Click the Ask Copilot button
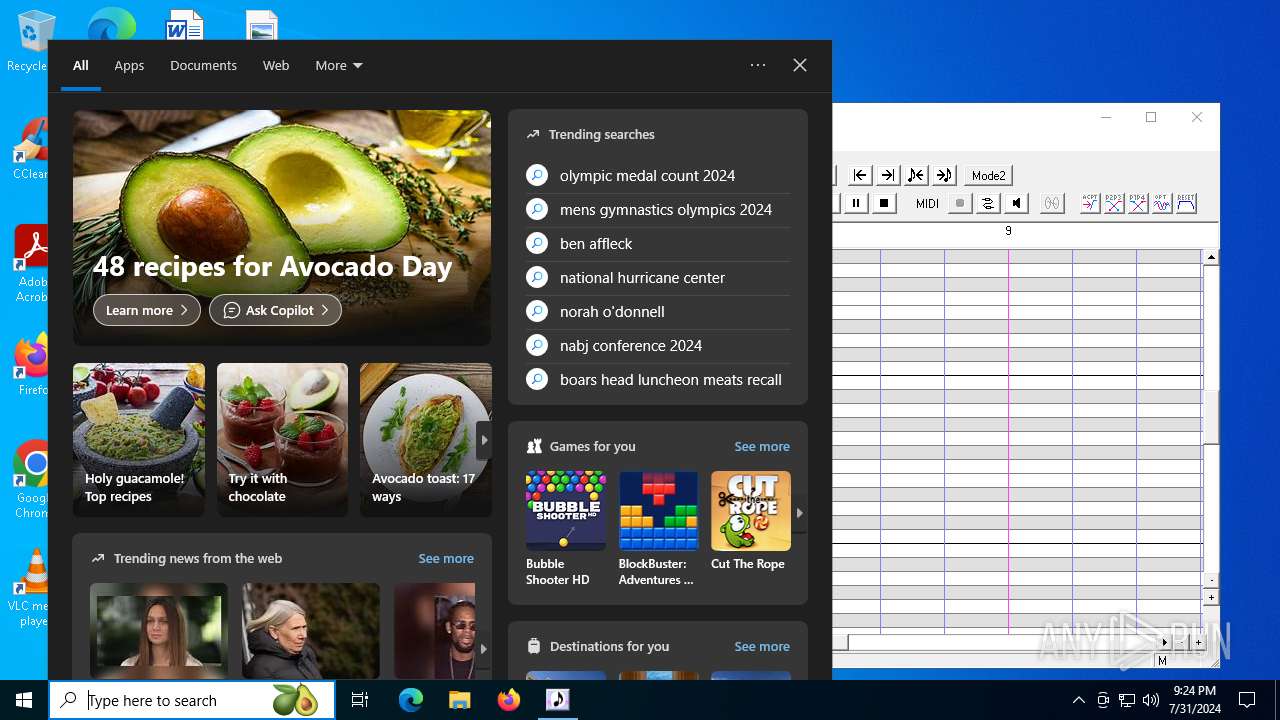The image size is (1280, 720). click(275, 310)
